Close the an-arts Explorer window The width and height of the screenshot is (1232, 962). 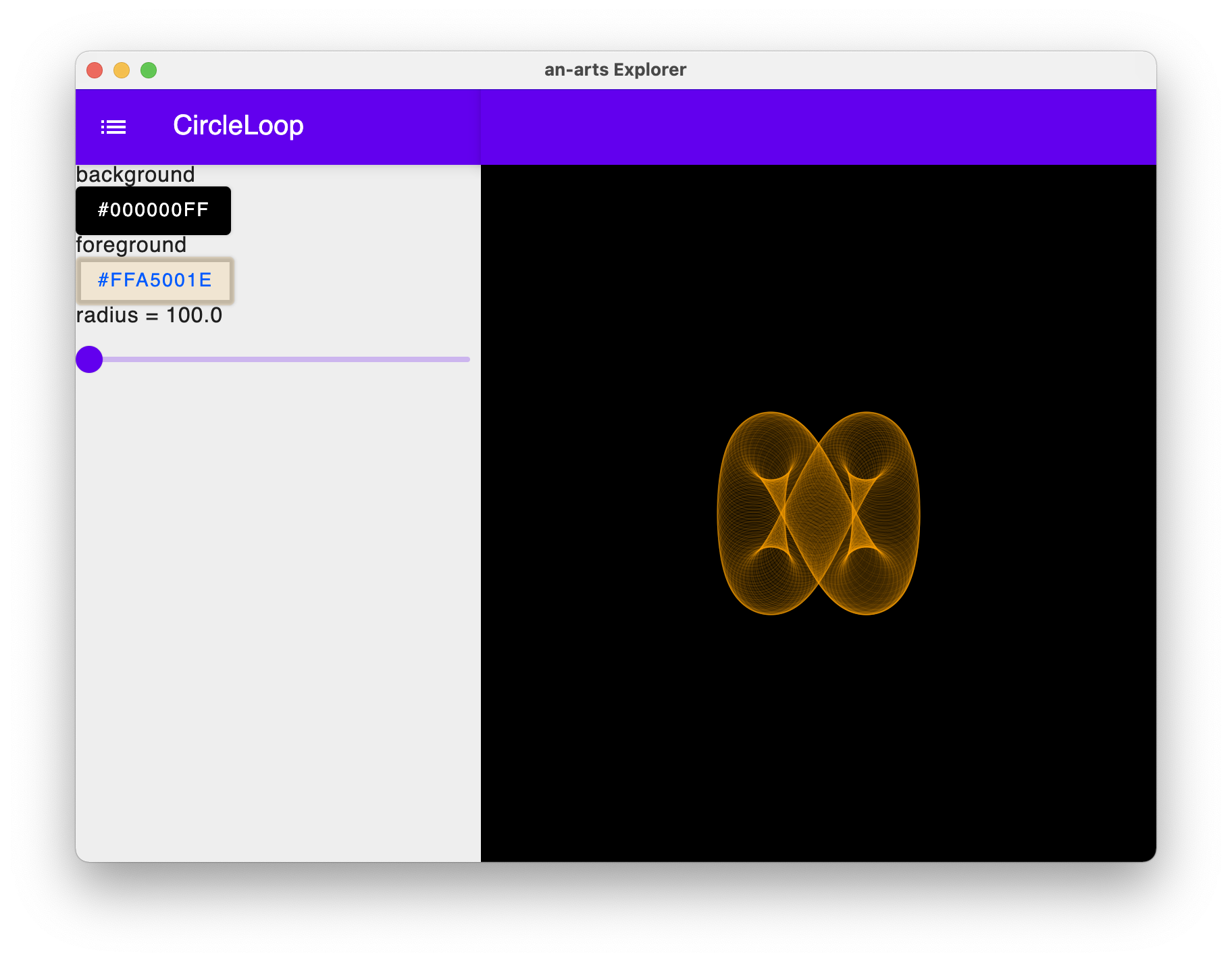pos(95,70)
